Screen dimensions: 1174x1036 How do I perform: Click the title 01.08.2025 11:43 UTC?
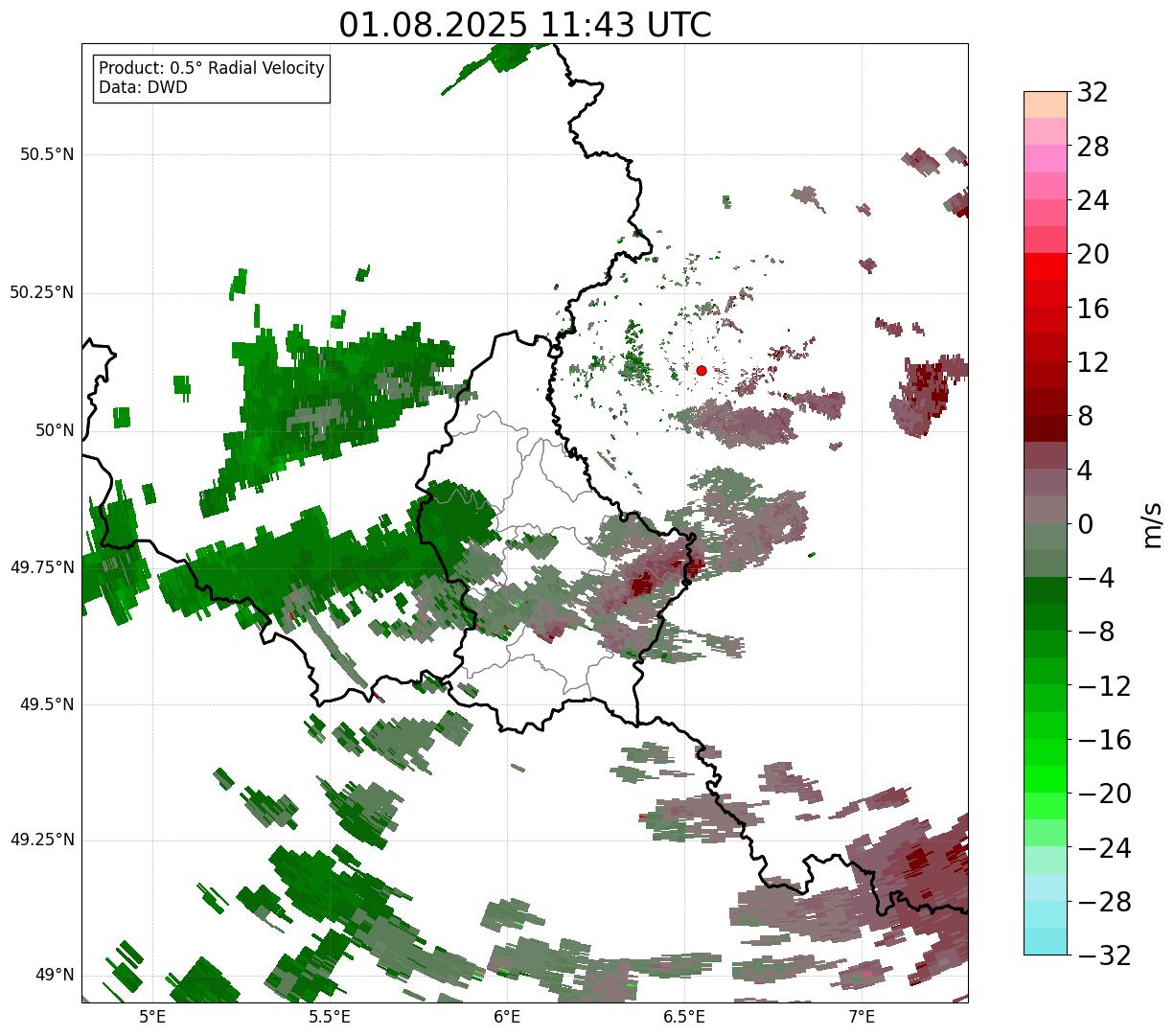[x=525, y=25]
